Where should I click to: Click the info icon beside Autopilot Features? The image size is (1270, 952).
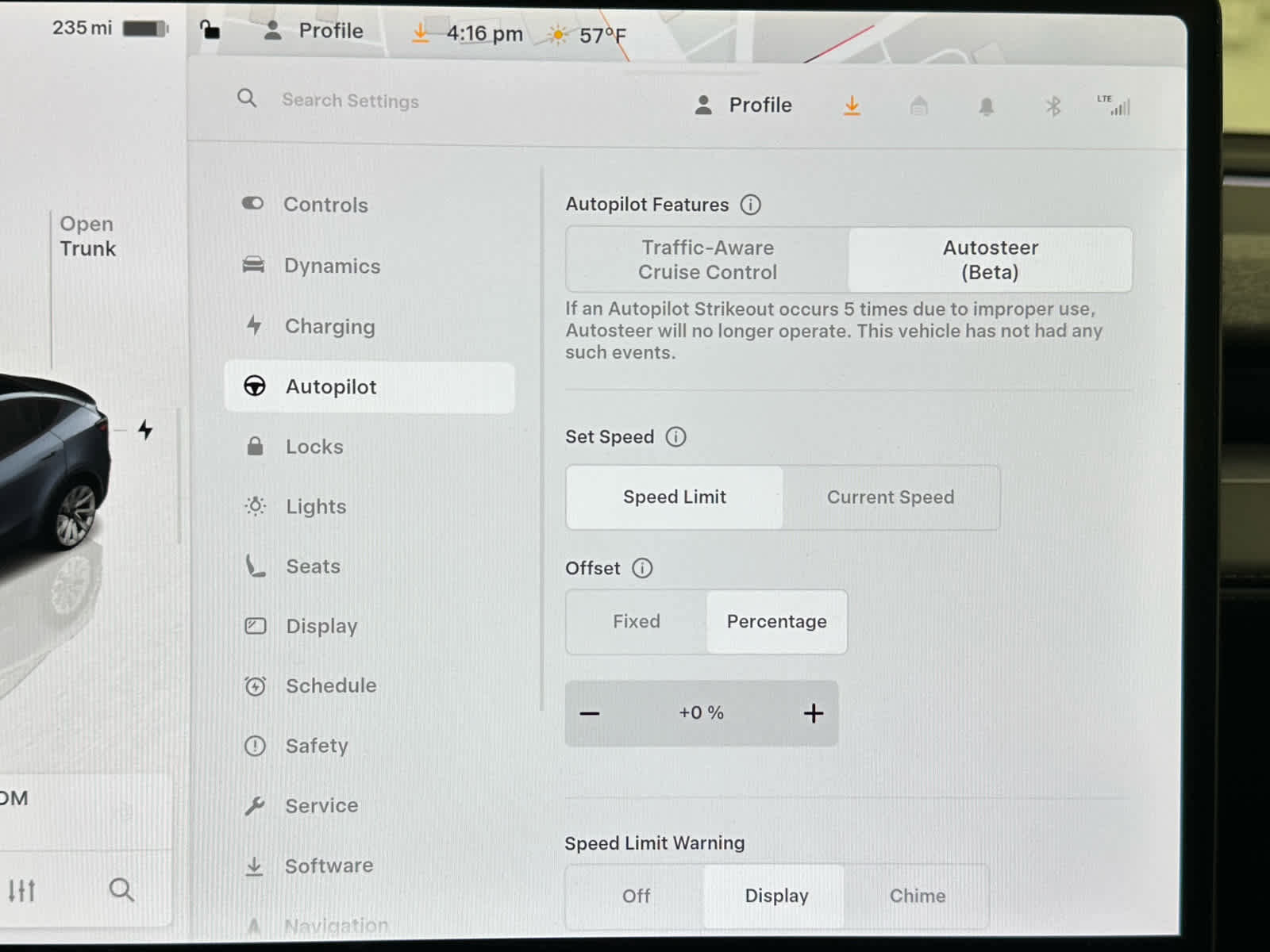(750, 205)
